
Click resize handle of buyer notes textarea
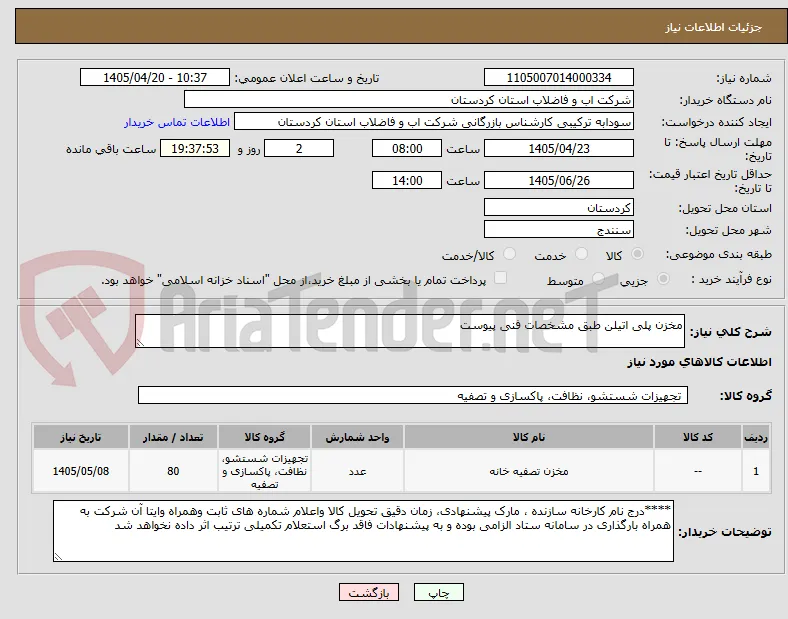[x=58, y=557]
